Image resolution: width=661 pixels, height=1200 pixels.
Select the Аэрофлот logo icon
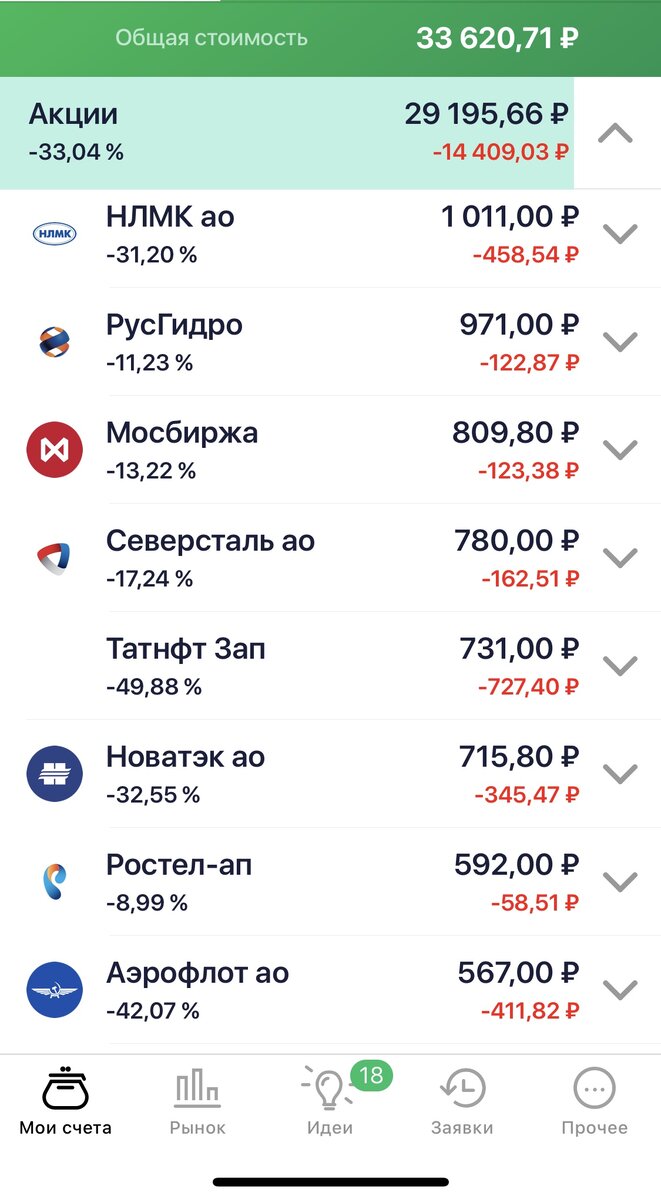pos(55,988)
